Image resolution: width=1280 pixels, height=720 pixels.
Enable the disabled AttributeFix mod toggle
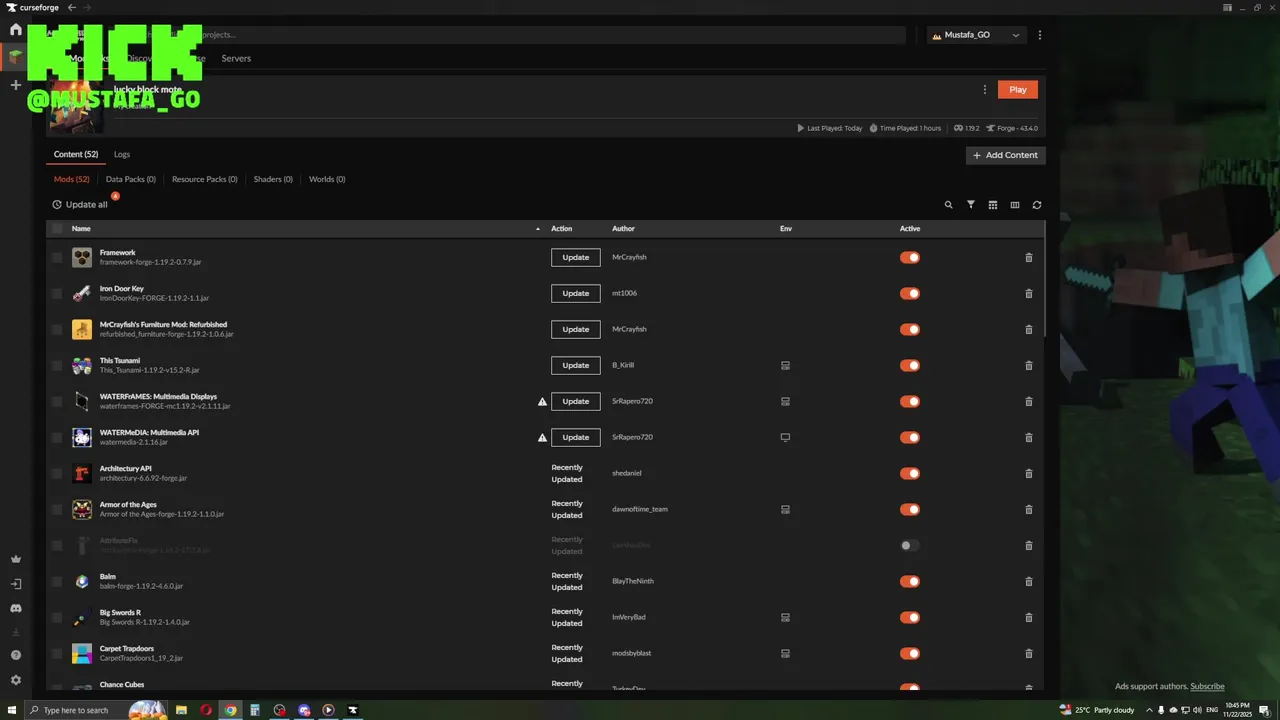910,546
